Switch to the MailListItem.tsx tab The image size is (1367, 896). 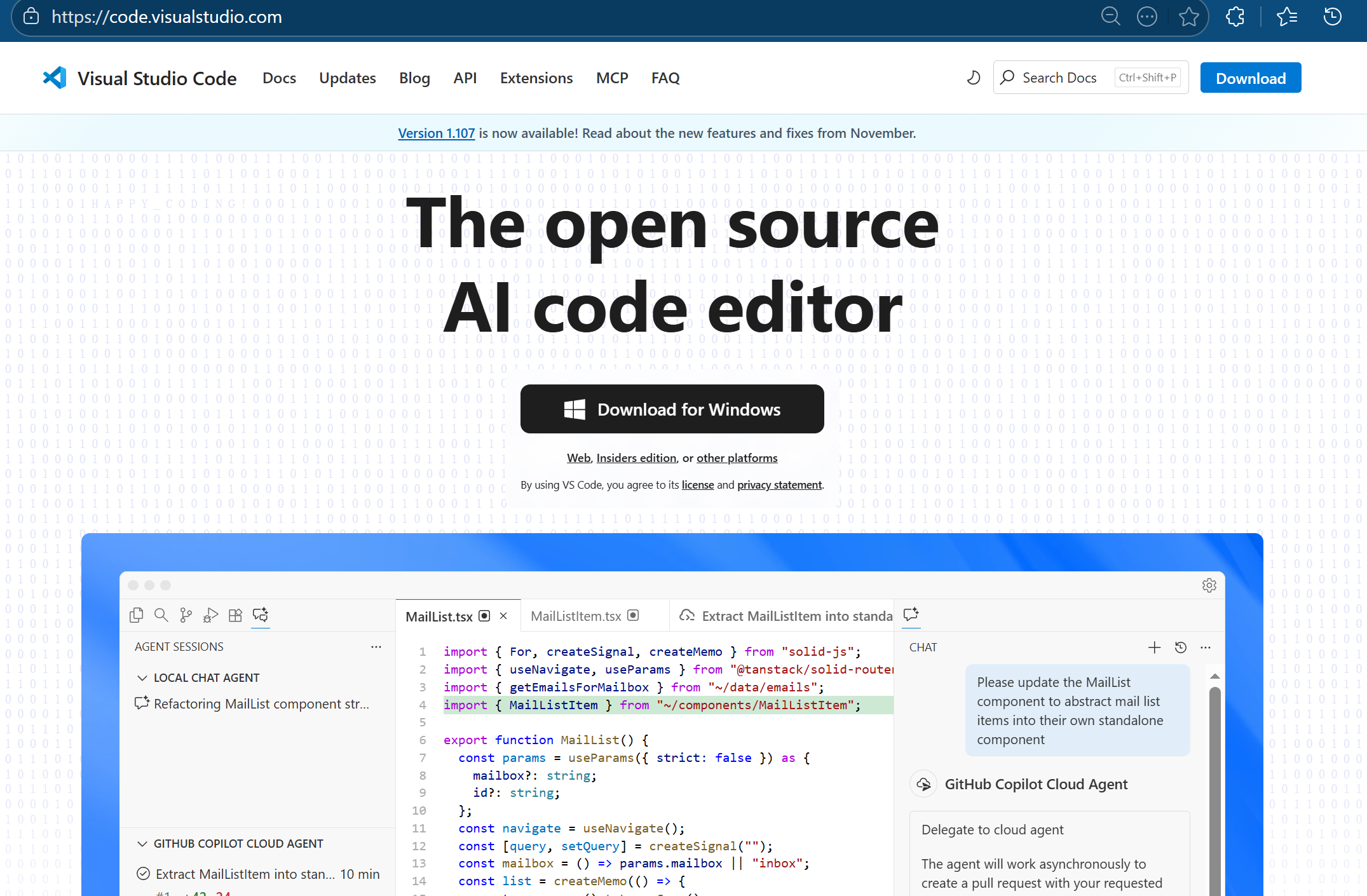[576, 616]
